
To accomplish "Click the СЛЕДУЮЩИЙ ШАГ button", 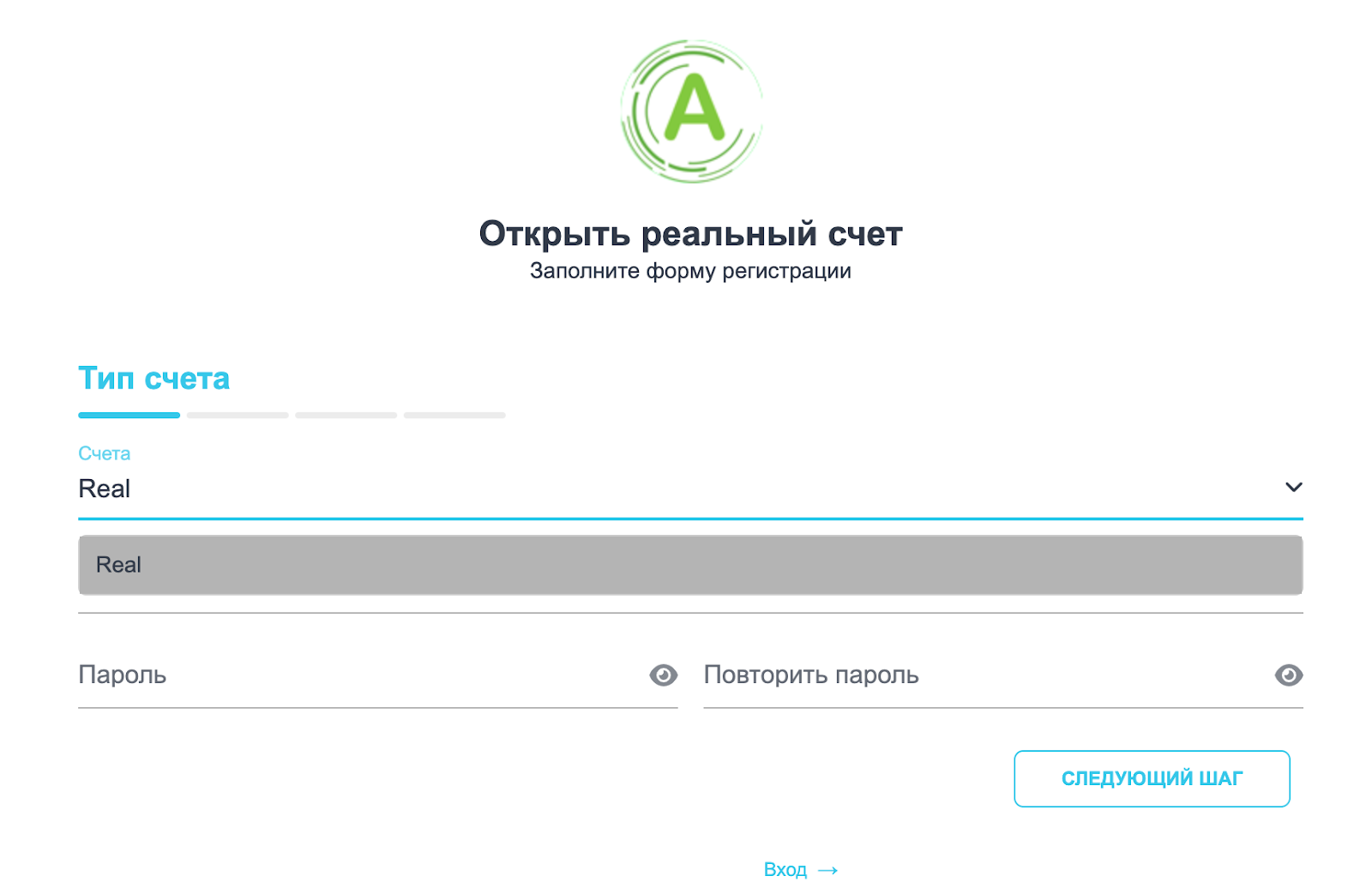I will [x=1152, y=778].
